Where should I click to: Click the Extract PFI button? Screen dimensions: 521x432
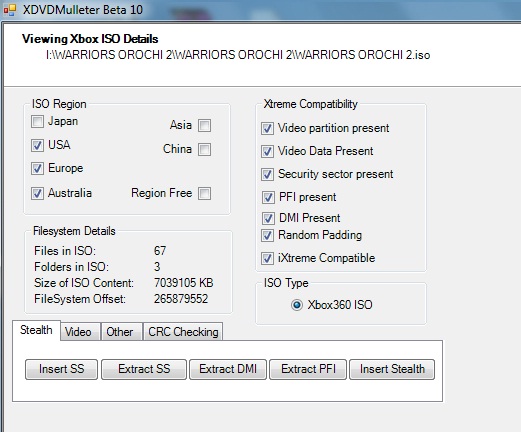point(308,369)
